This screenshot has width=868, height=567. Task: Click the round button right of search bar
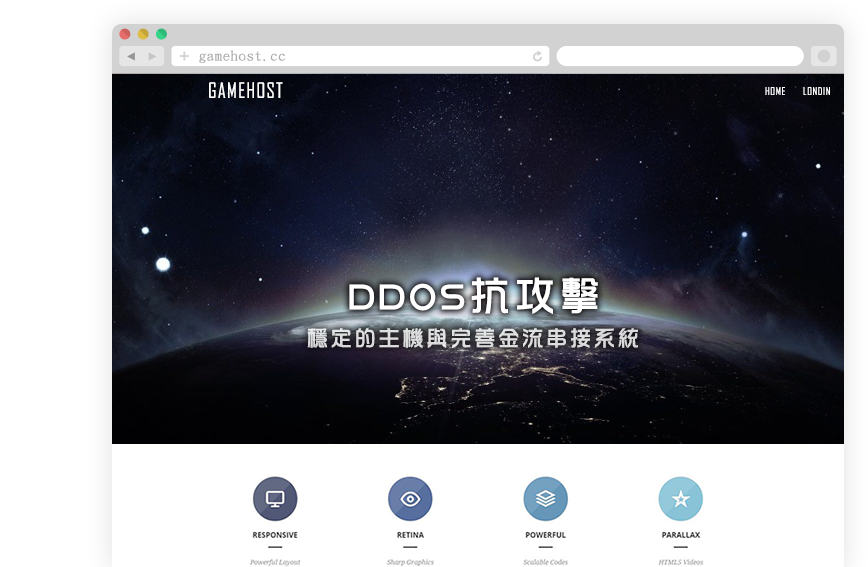(824, 56)
